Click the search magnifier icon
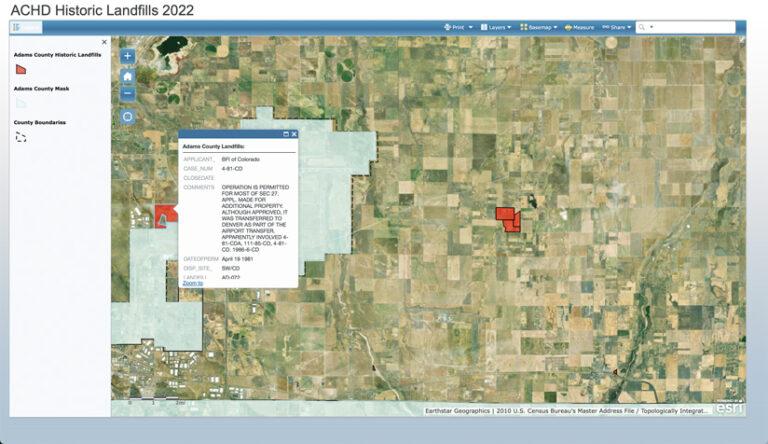 click(x=642, y=27)
